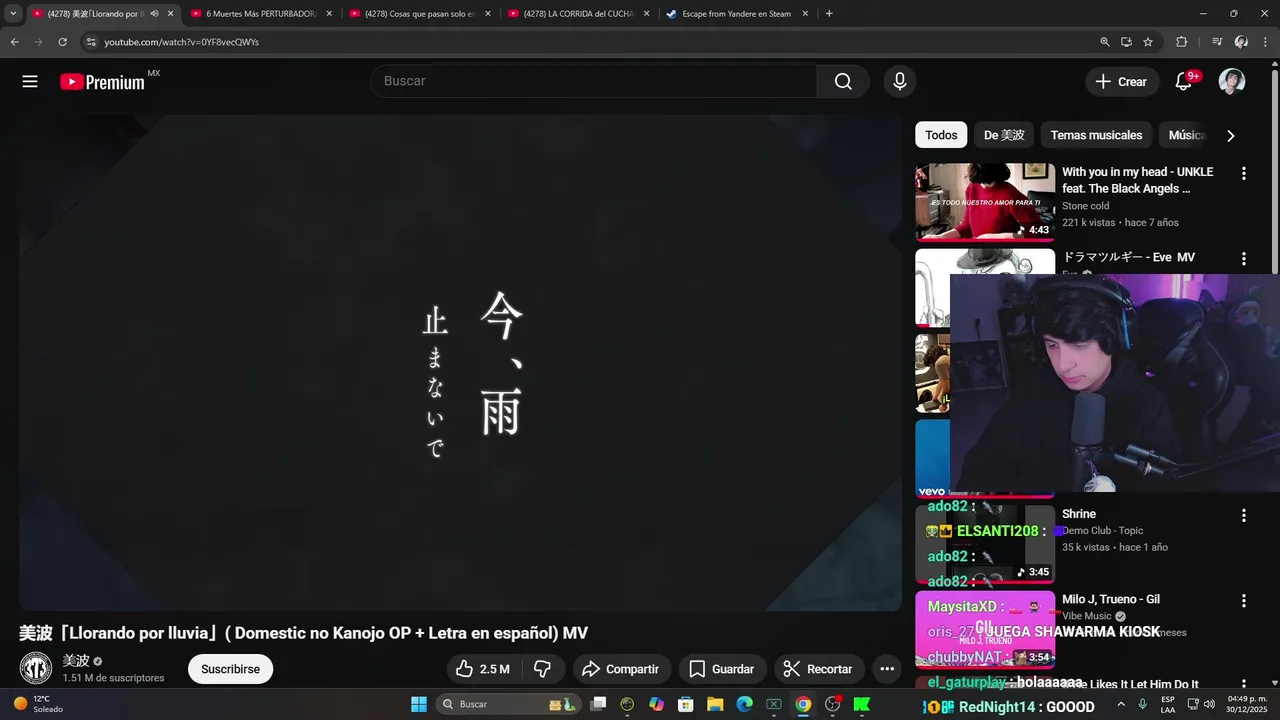Viewport: 1280px width, 720px height.
Task: View site information icon in address bar
Action: (x=91, y=42)
